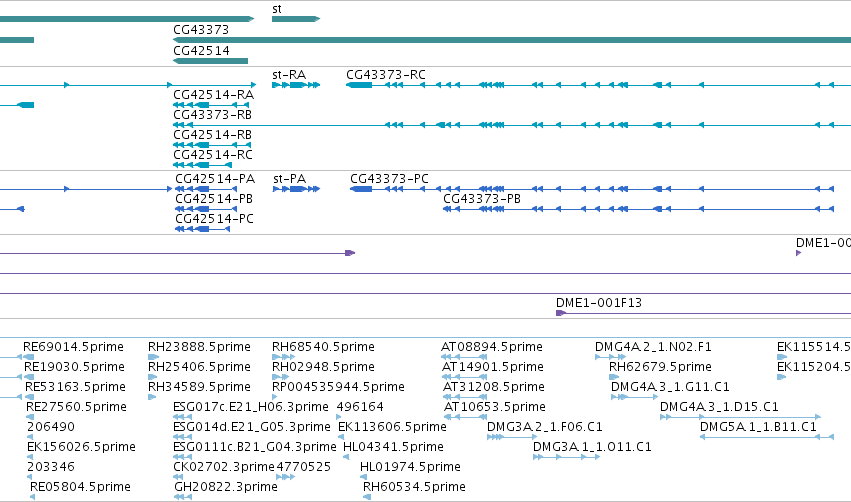Click the st-RA transcript label
Image resolution: width=851 pixels, height=502 pixels.
(x=289, y=75)
